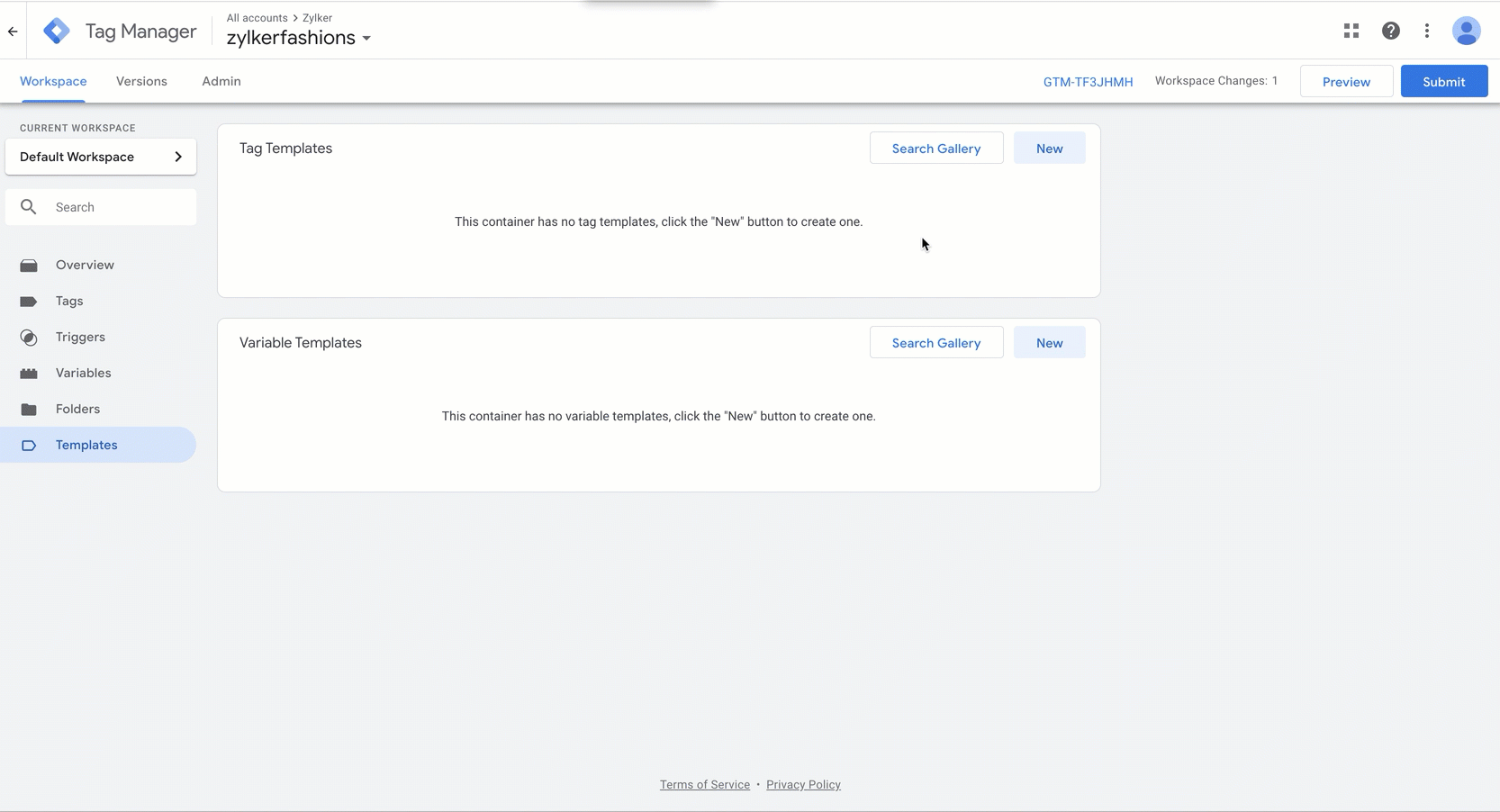The width and height of the screenshot is (1500, 812).
Task: Open Variables in the sidebar
Action: pos(98,373)
